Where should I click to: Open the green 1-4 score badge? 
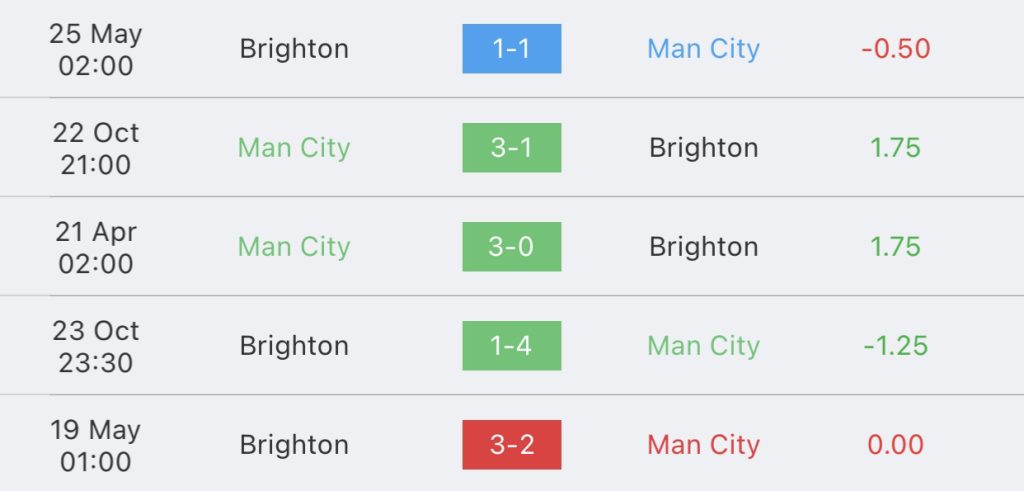(x=511, y=345)
